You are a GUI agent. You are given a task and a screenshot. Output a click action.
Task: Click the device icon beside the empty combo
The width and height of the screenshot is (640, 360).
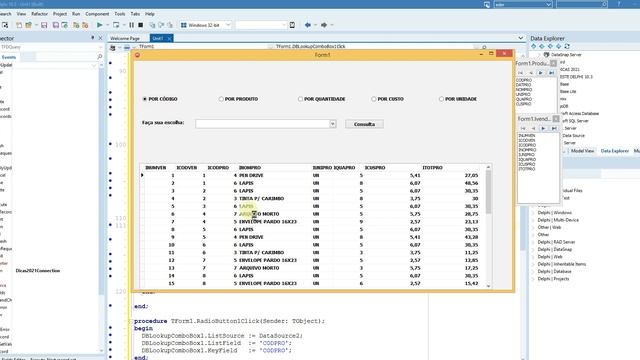pyautogui.click(x=292, y=25)
